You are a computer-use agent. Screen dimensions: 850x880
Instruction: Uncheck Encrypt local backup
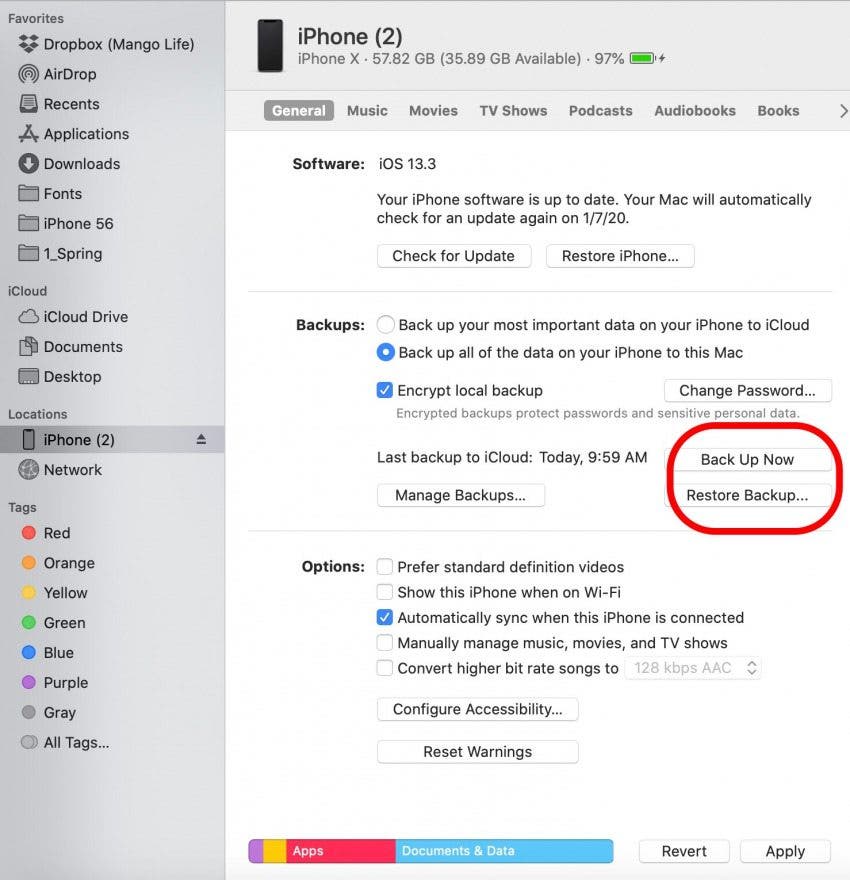(x=385, y=391)
